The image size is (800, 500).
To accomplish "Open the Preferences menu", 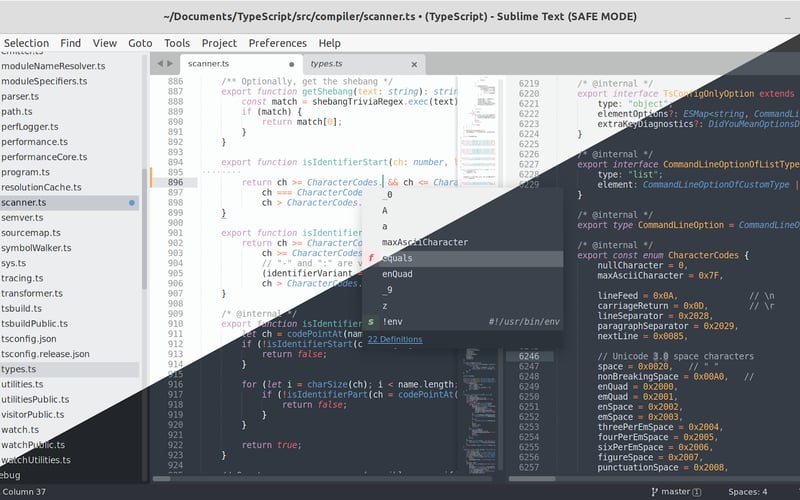I will 278,43.
